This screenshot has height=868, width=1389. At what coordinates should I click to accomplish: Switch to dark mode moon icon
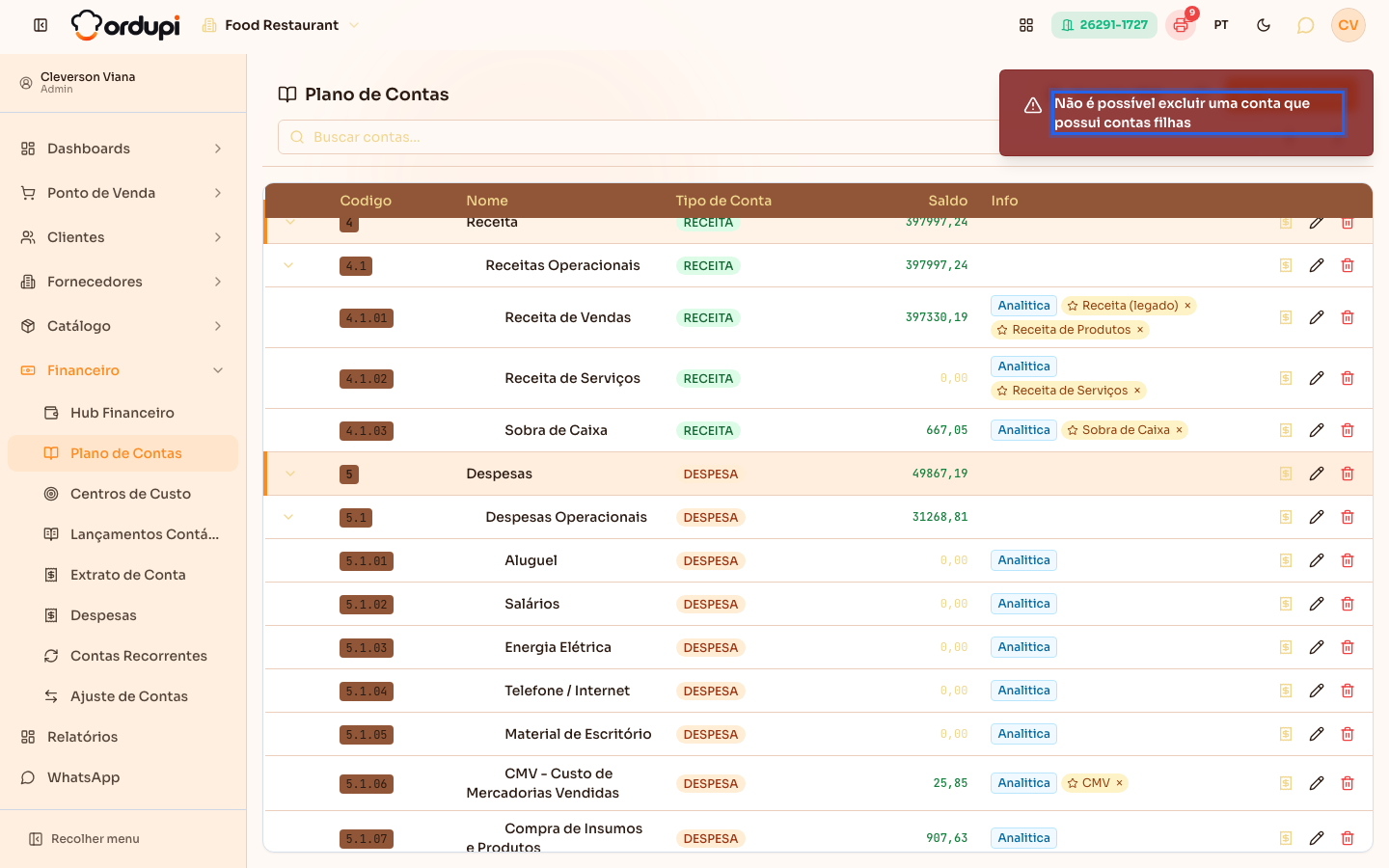point(1264,25)
